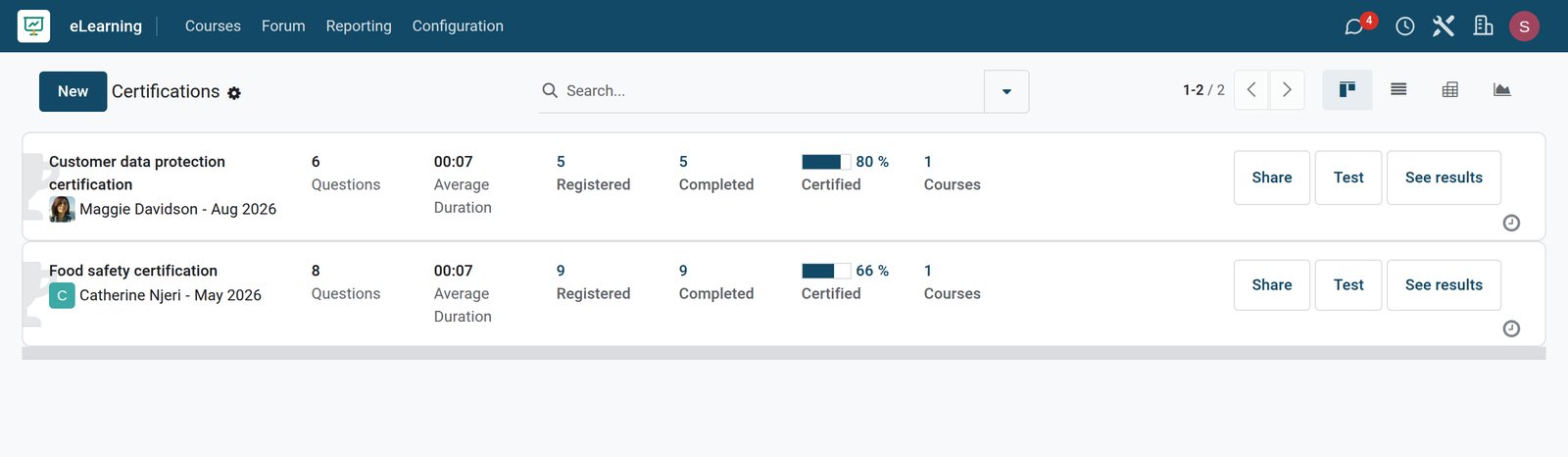Open activity clock on Customer data protection card
Image resolution: width=1568 pixels, height=457 pixels.
pos(1511,223)
